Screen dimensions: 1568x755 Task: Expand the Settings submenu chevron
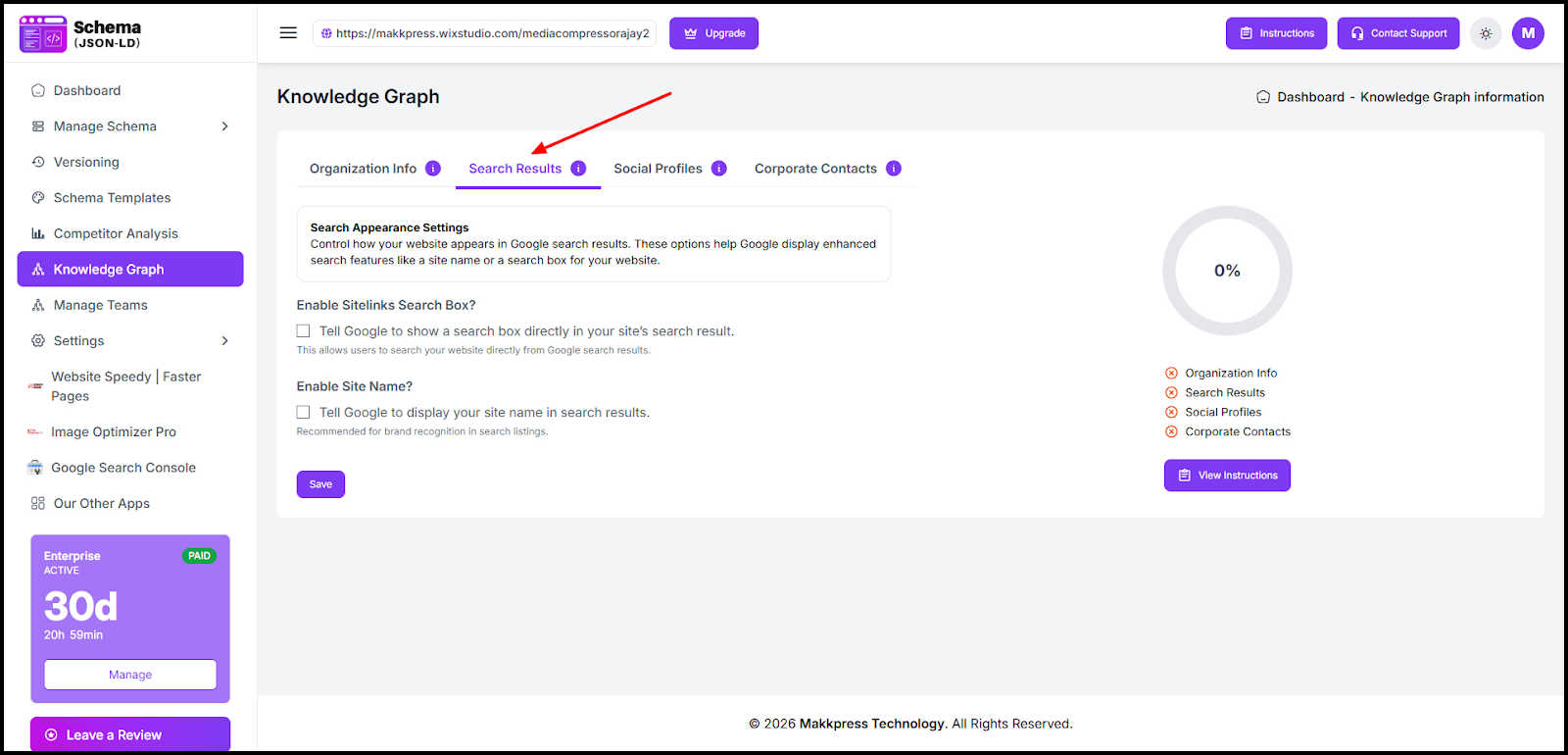pos(224,341)
